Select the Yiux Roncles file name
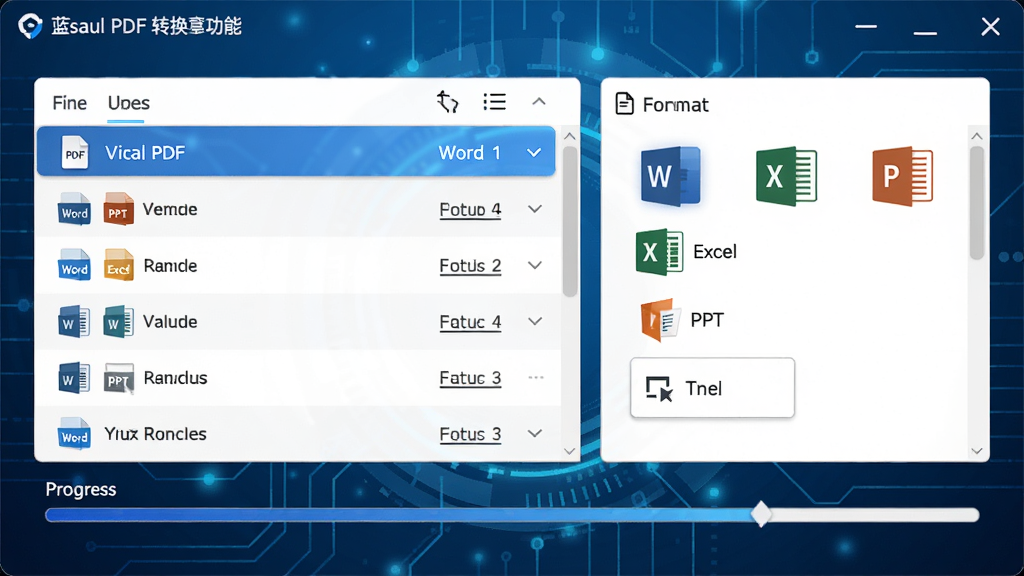The image size is (1024, 576). 155,434
